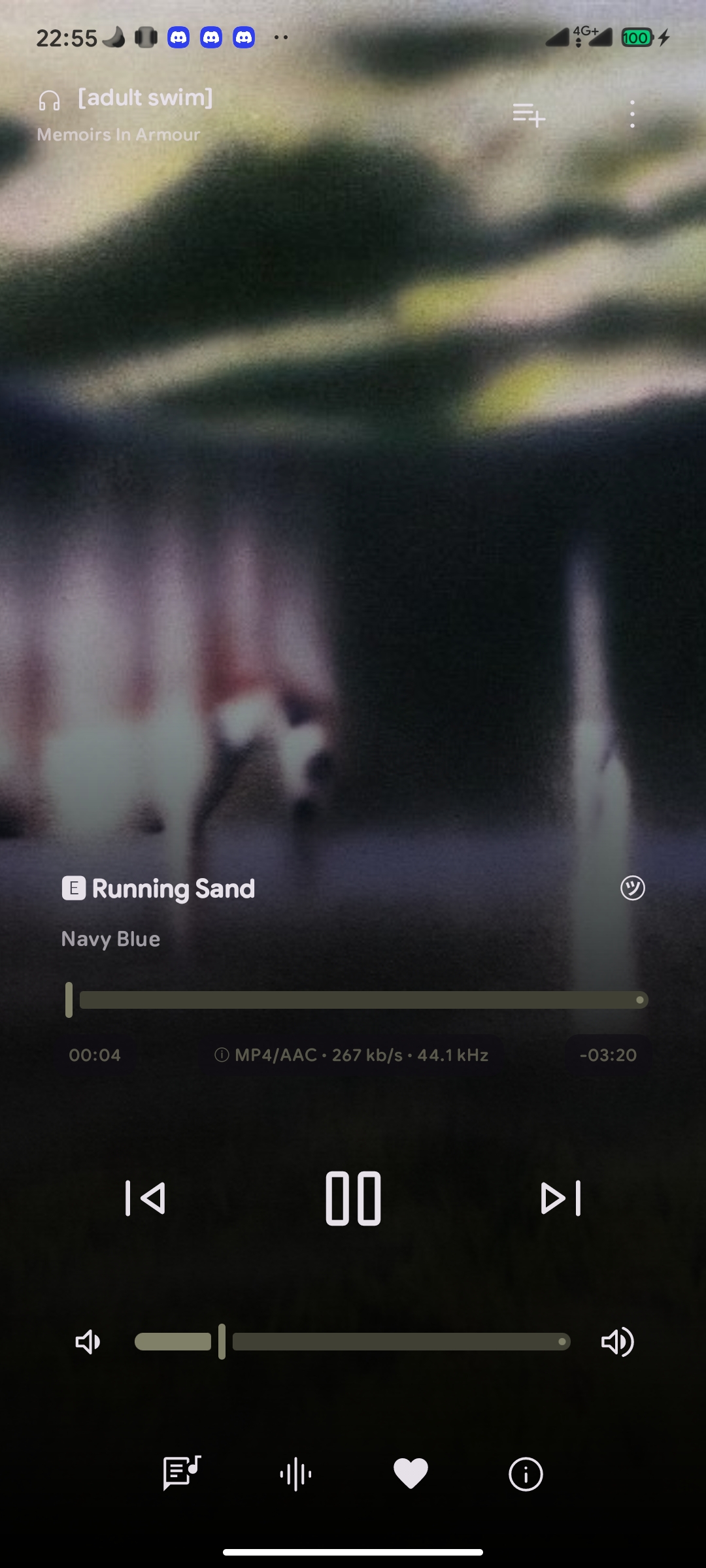The height and width of the screenshot is (1568, 706).
Task: Tap the Running Sand song title
Action: pos(173,889)
